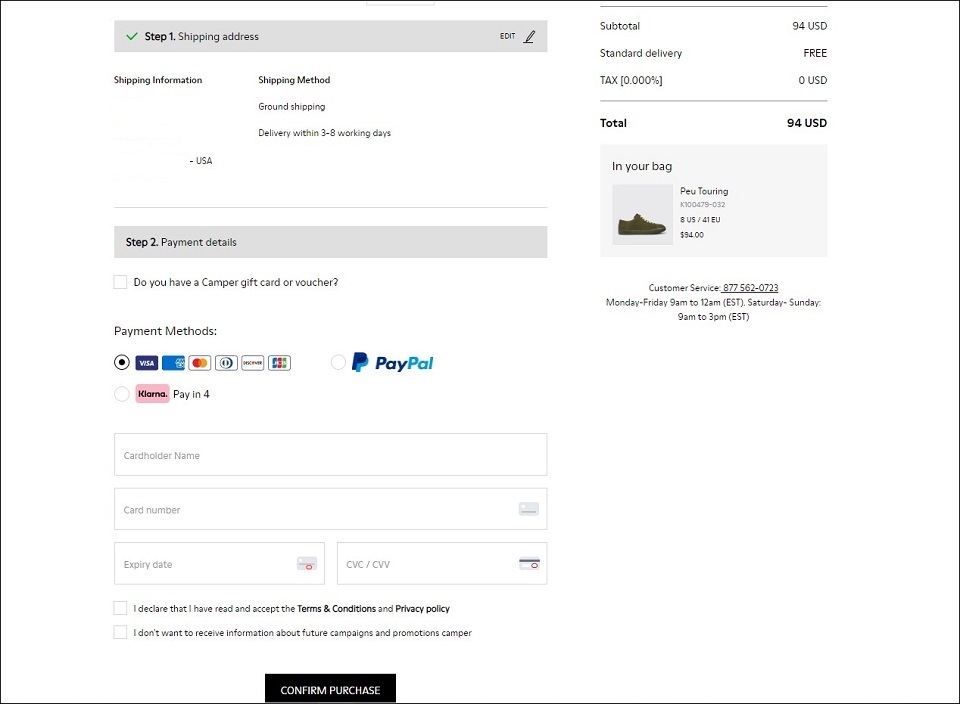Click the Discover card icon

(x=252, y=363)
